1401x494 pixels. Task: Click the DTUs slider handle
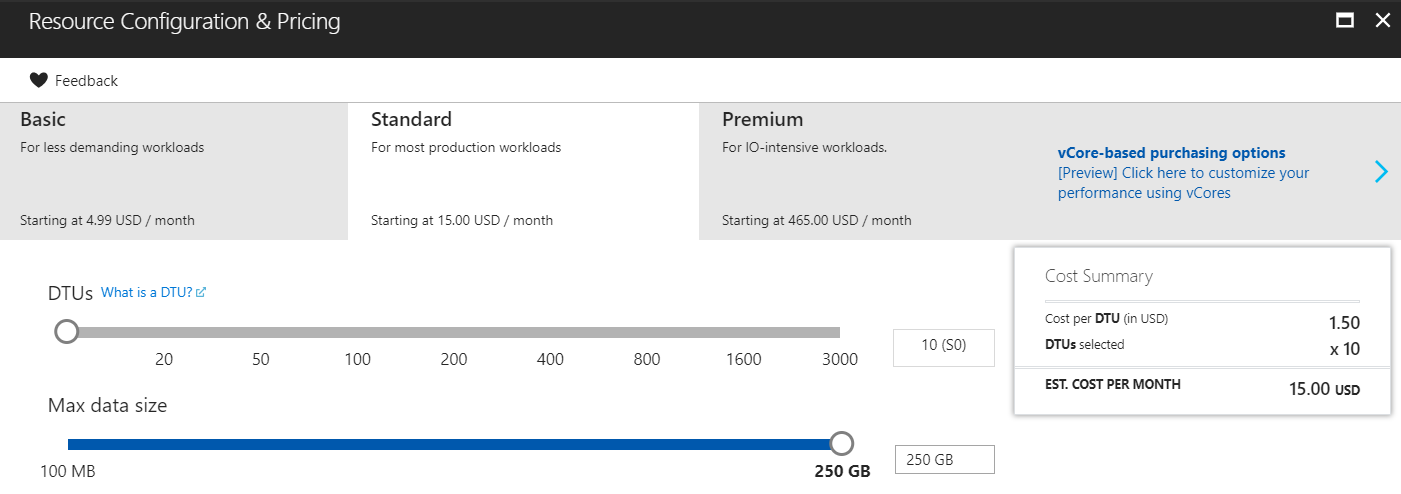click(x=67, y=332)
